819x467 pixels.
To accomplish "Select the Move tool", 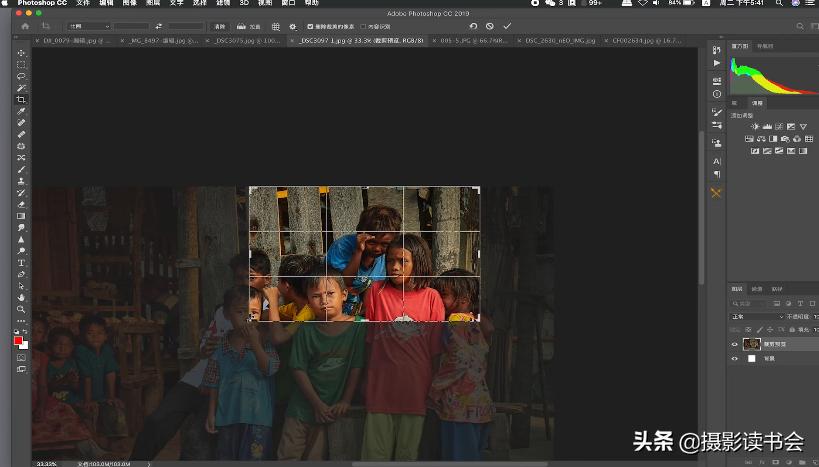I will pos(21,53).
